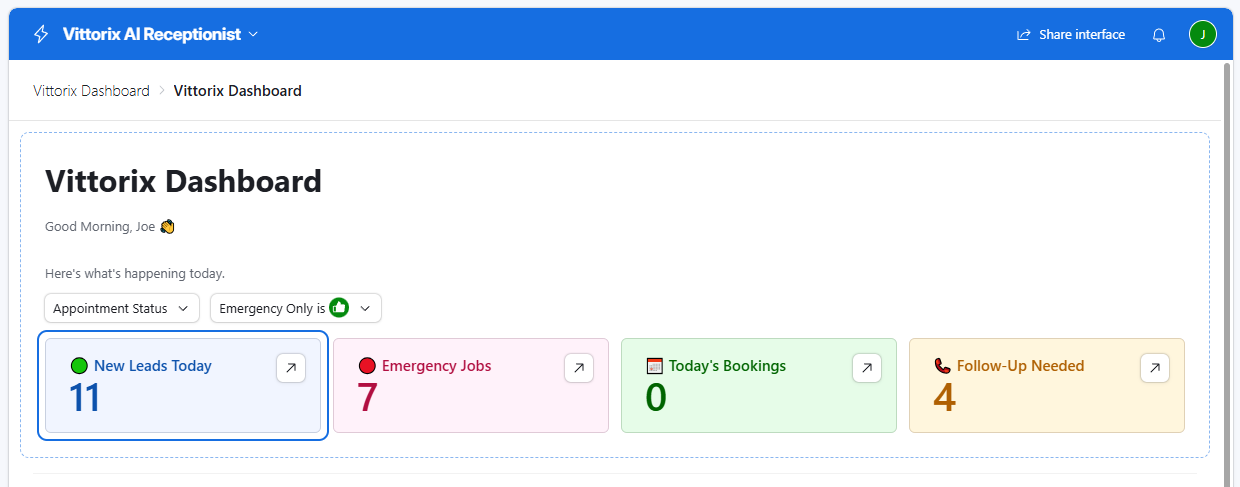1240x487 pixels.
Task: Open the green J user avatar
Action: pyautogui.click(x=1202, y=34)
